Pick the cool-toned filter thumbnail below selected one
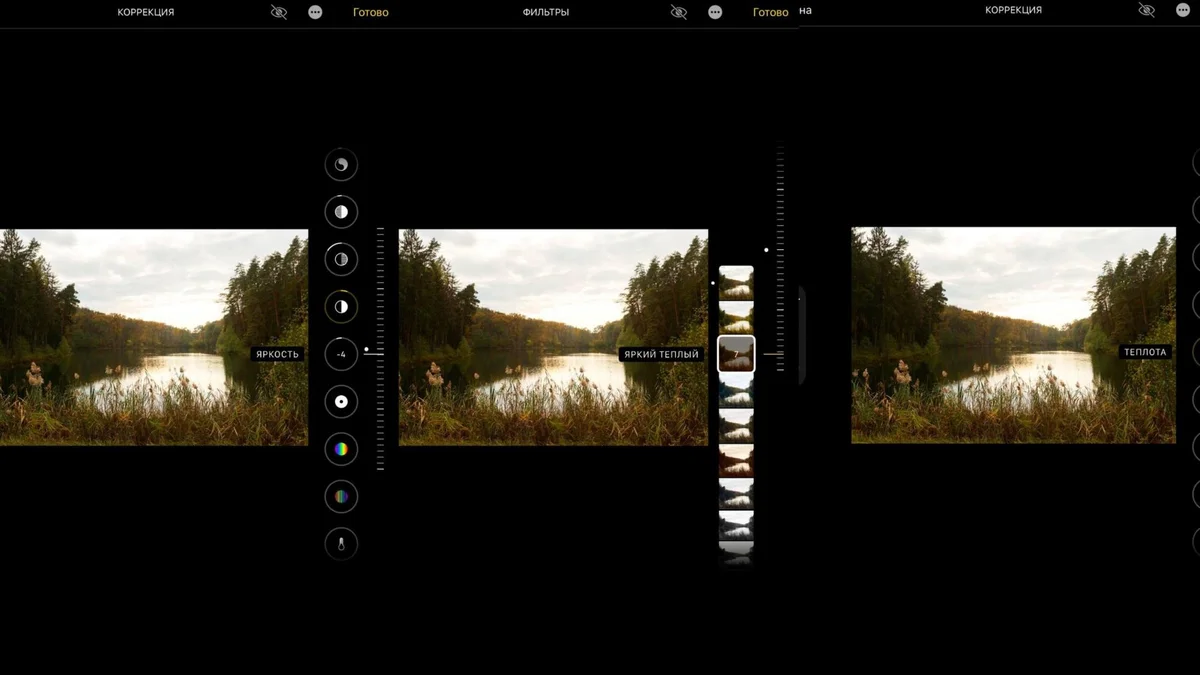Viewport: 1200px width, 675px height. coord(736,389)
